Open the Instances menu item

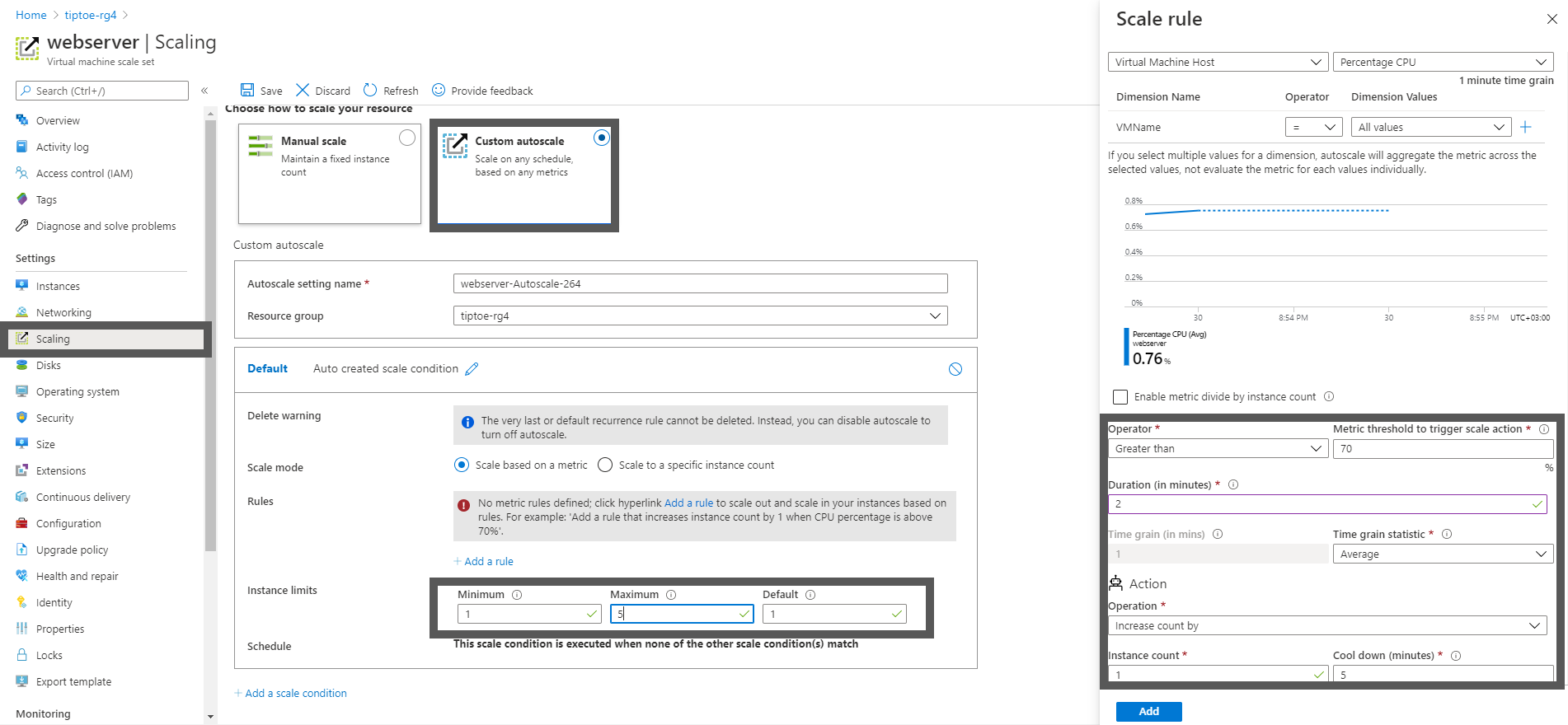(58, 286)
